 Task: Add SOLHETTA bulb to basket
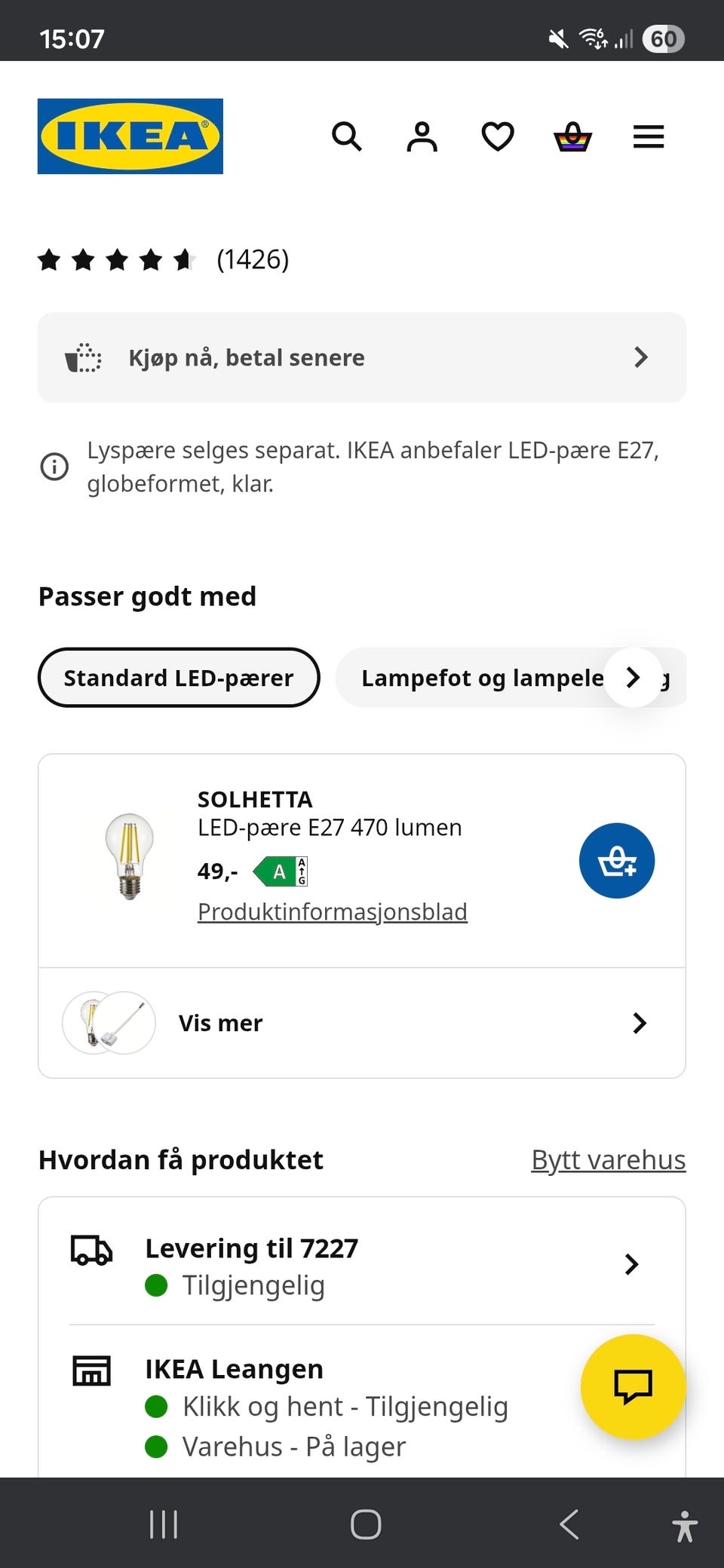(x=616, y=860)
